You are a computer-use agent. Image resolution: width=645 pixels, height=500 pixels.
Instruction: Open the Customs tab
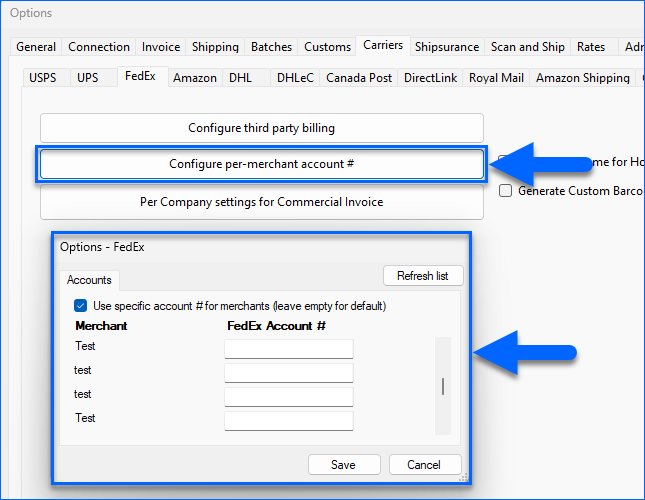pyautogui.click(x=327, y=47)
